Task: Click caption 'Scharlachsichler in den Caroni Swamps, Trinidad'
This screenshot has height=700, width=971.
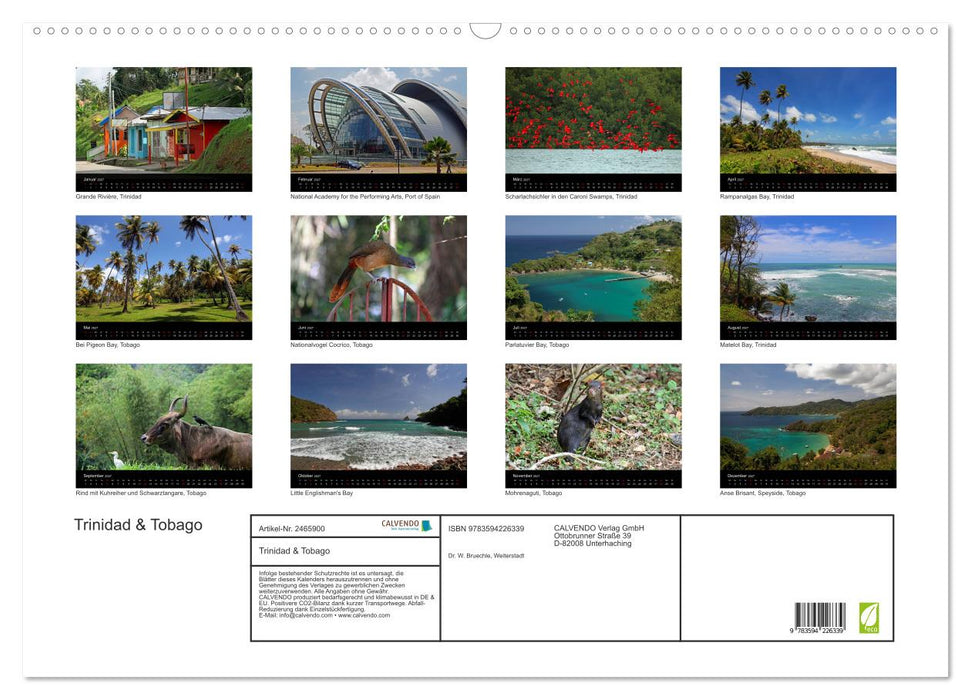Action: (571, 196)
